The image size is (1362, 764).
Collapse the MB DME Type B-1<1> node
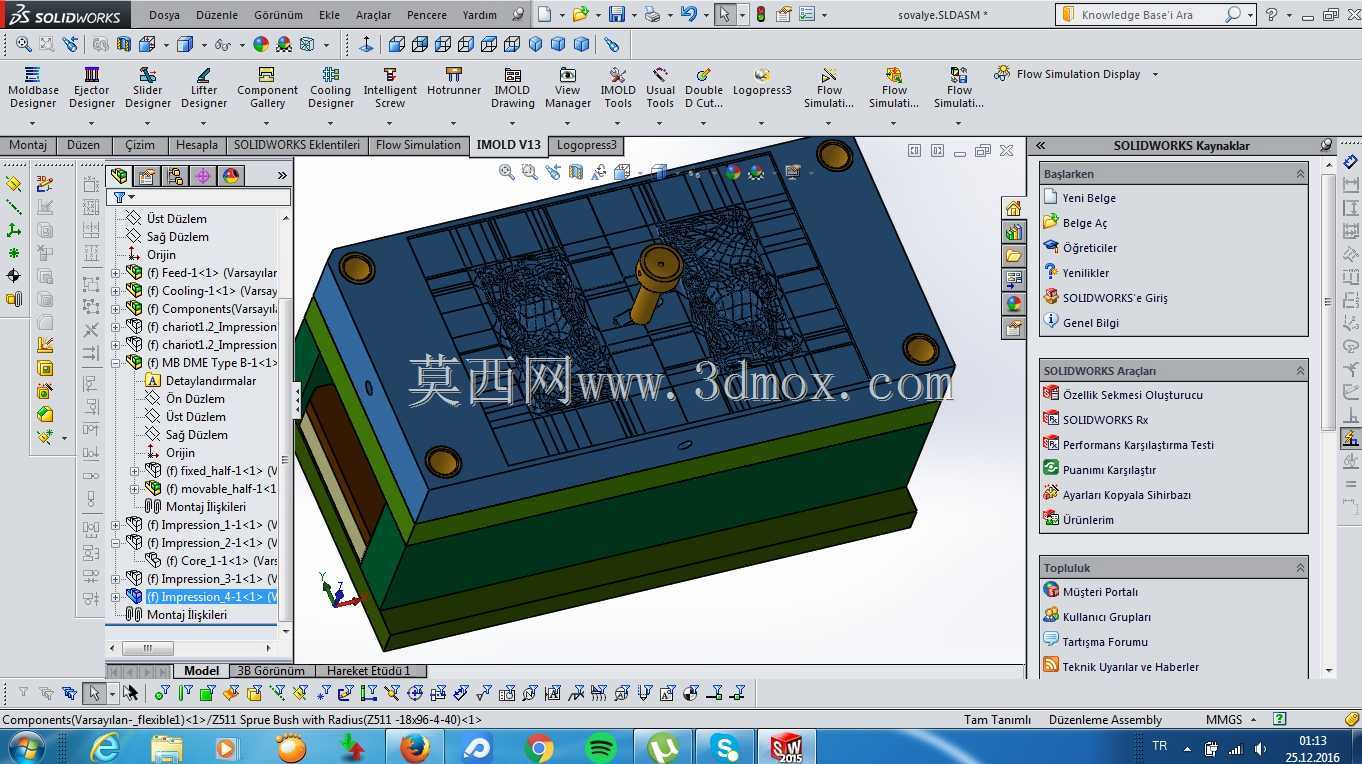click(x=115, y=363)
